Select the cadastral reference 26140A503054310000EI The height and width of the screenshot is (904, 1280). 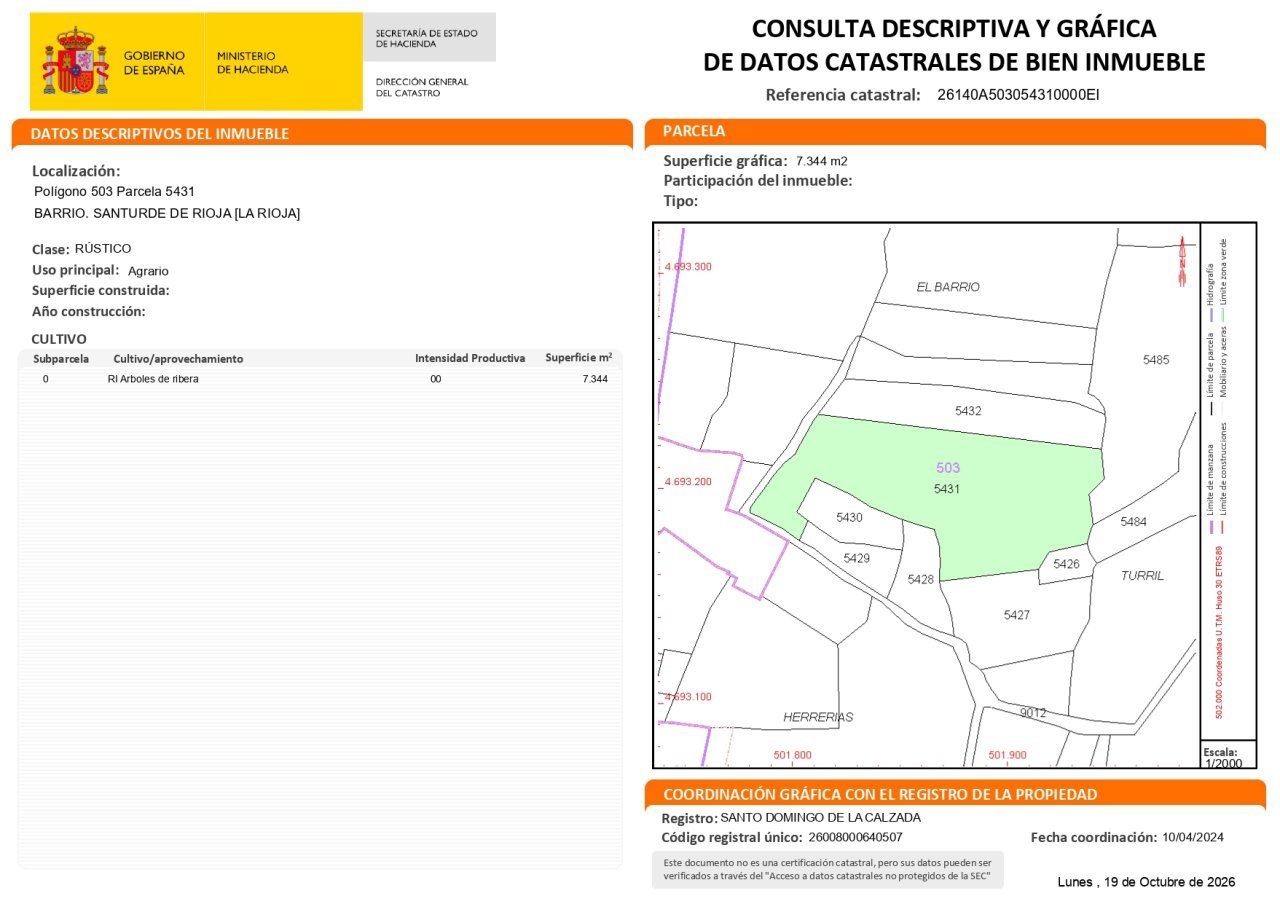[1019, 95]
